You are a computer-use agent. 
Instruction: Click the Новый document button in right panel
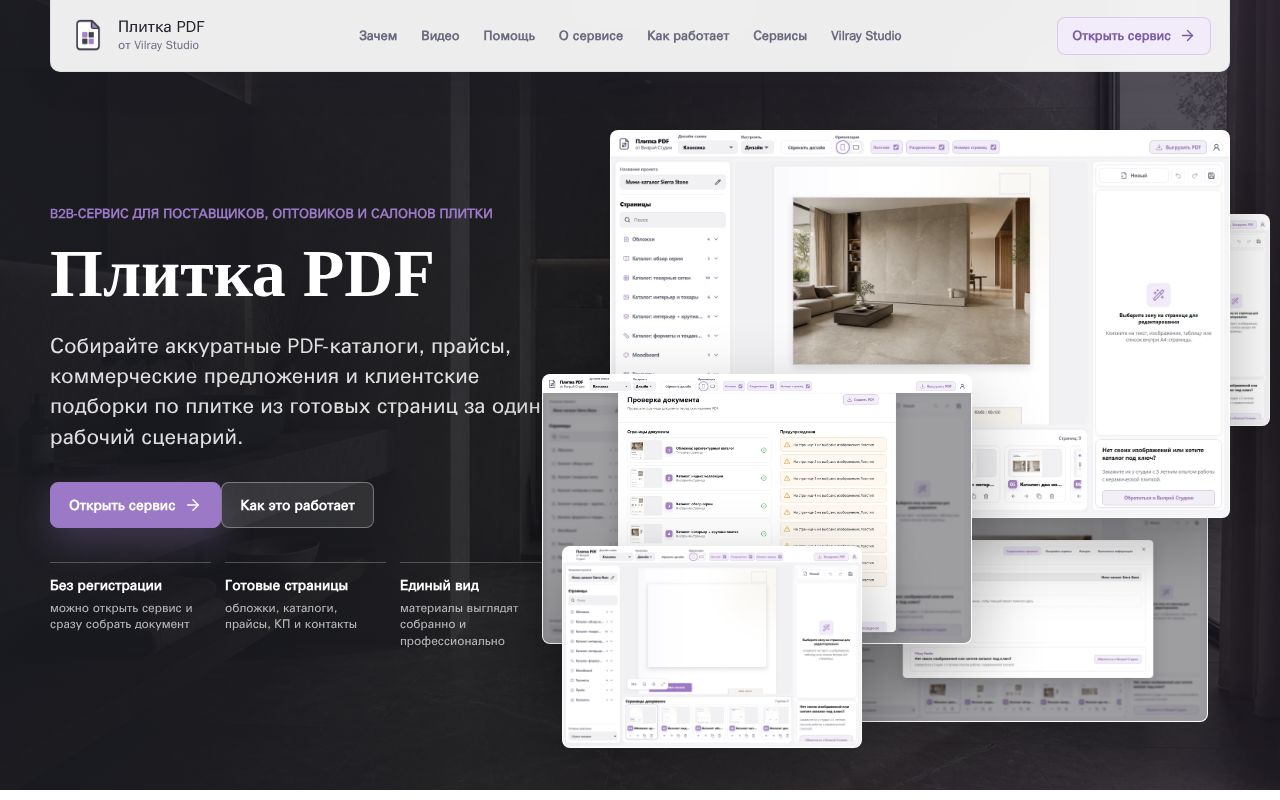pos(1134,175)
